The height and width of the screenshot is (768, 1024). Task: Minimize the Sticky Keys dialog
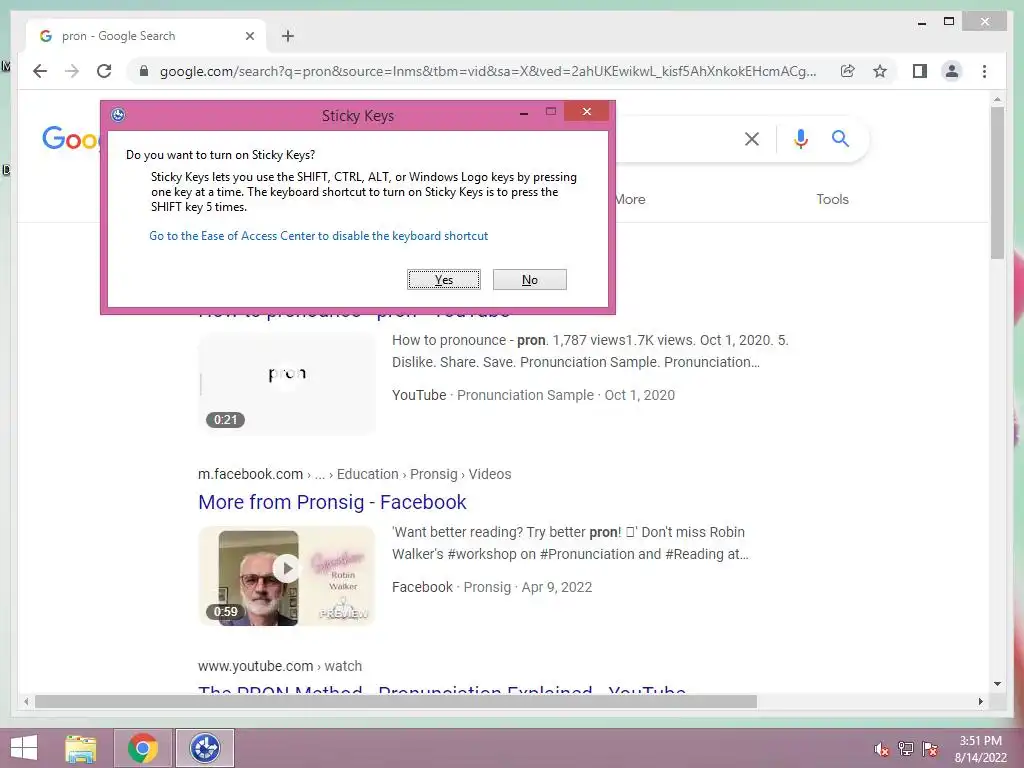[x=524, y=113]
